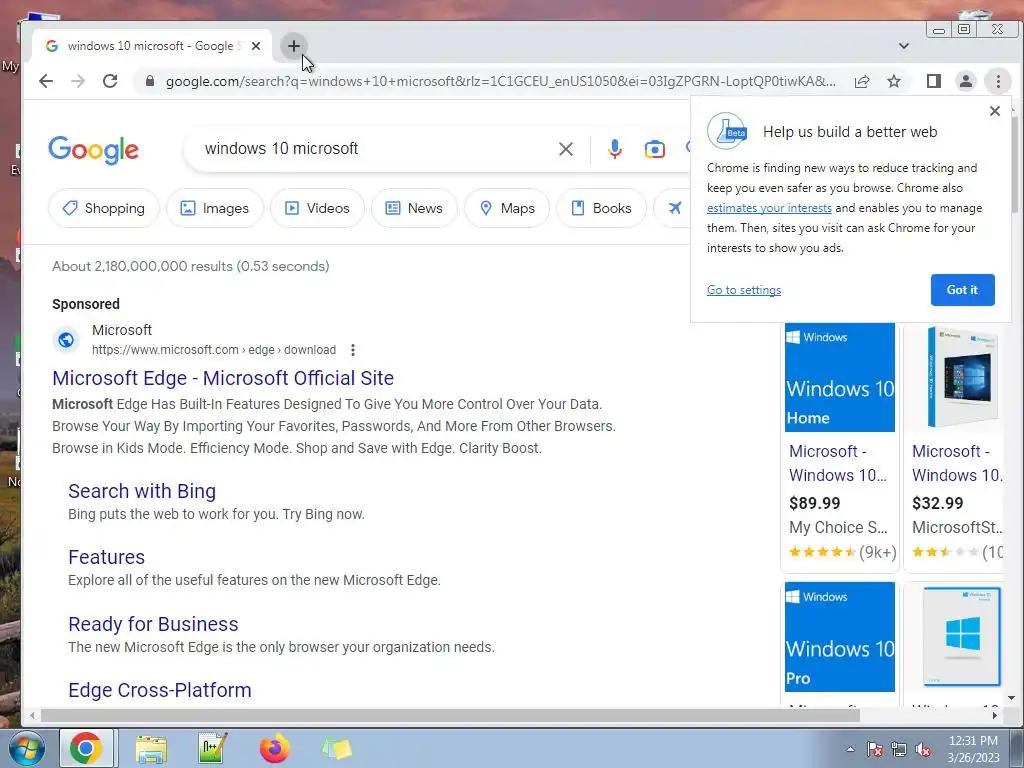The width and height of the screenshot is (1024, 768).
Task: Reload the page
Action: (x=110, y=81)
